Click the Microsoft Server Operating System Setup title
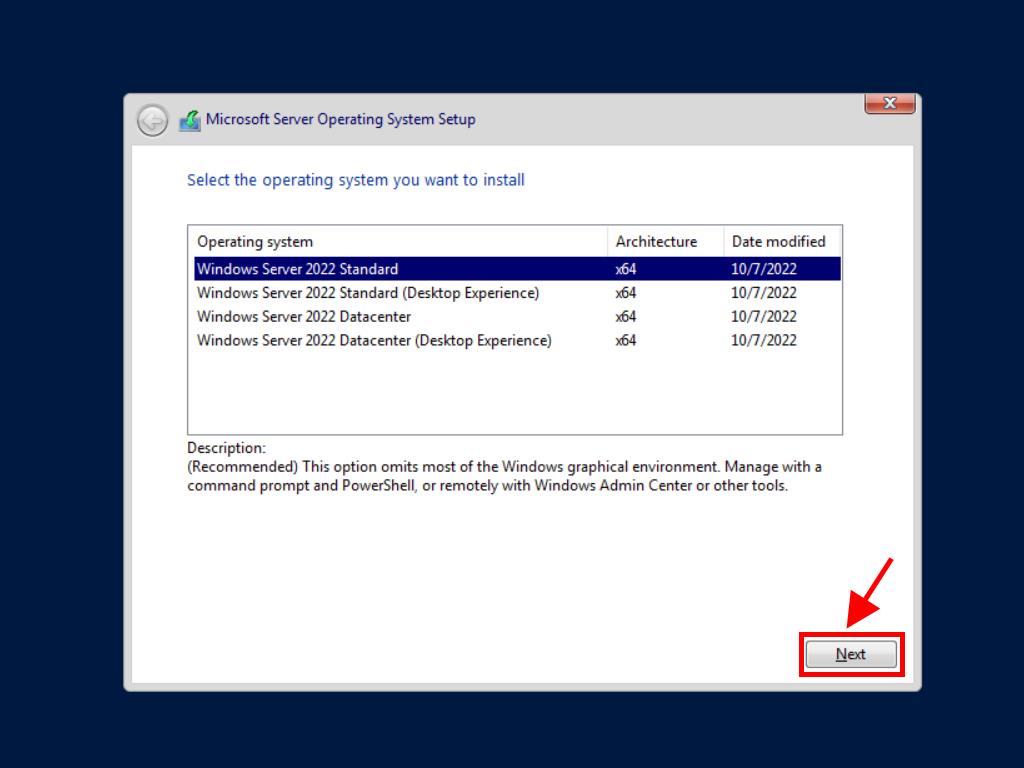The width and height of the screenshot is (1024, 768). pos(340,119)
